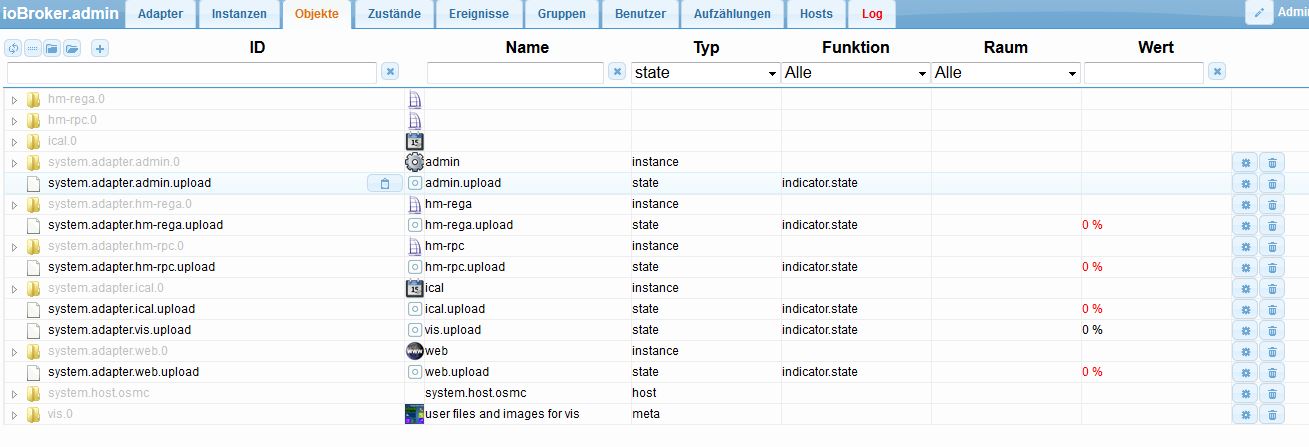This screenshot has height=447, width=1309.
Task: Delete the system.adapter.admin.0 object
Action: (x=1272, y=162)
